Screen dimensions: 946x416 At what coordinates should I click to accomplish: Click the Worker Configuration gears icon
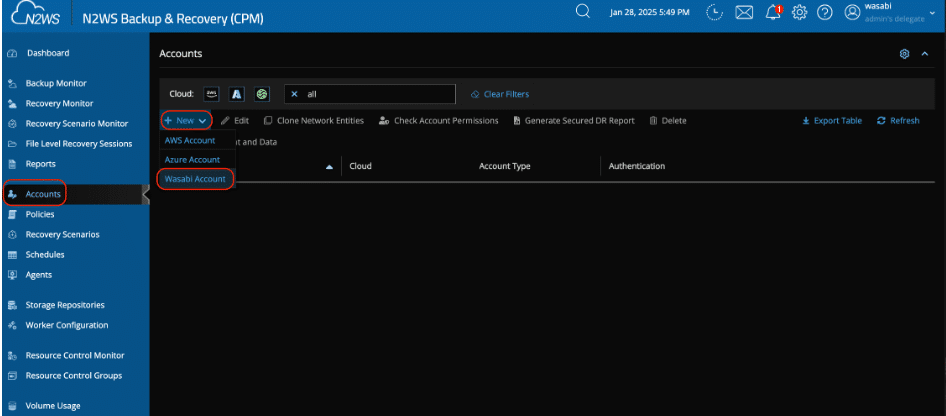(11, 326)
